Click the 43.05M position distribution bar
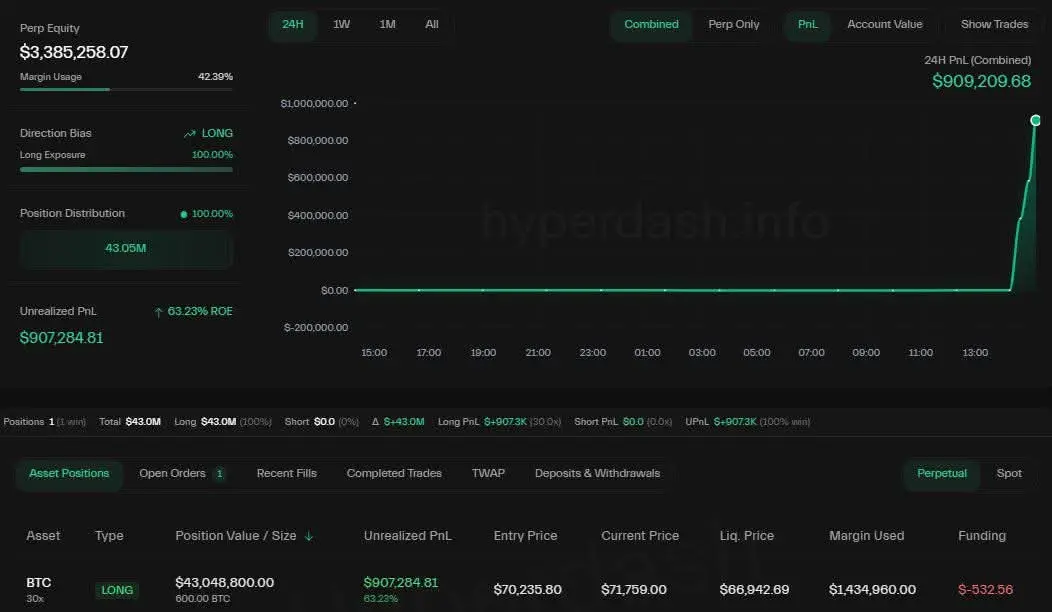 [x=126, y=248]
